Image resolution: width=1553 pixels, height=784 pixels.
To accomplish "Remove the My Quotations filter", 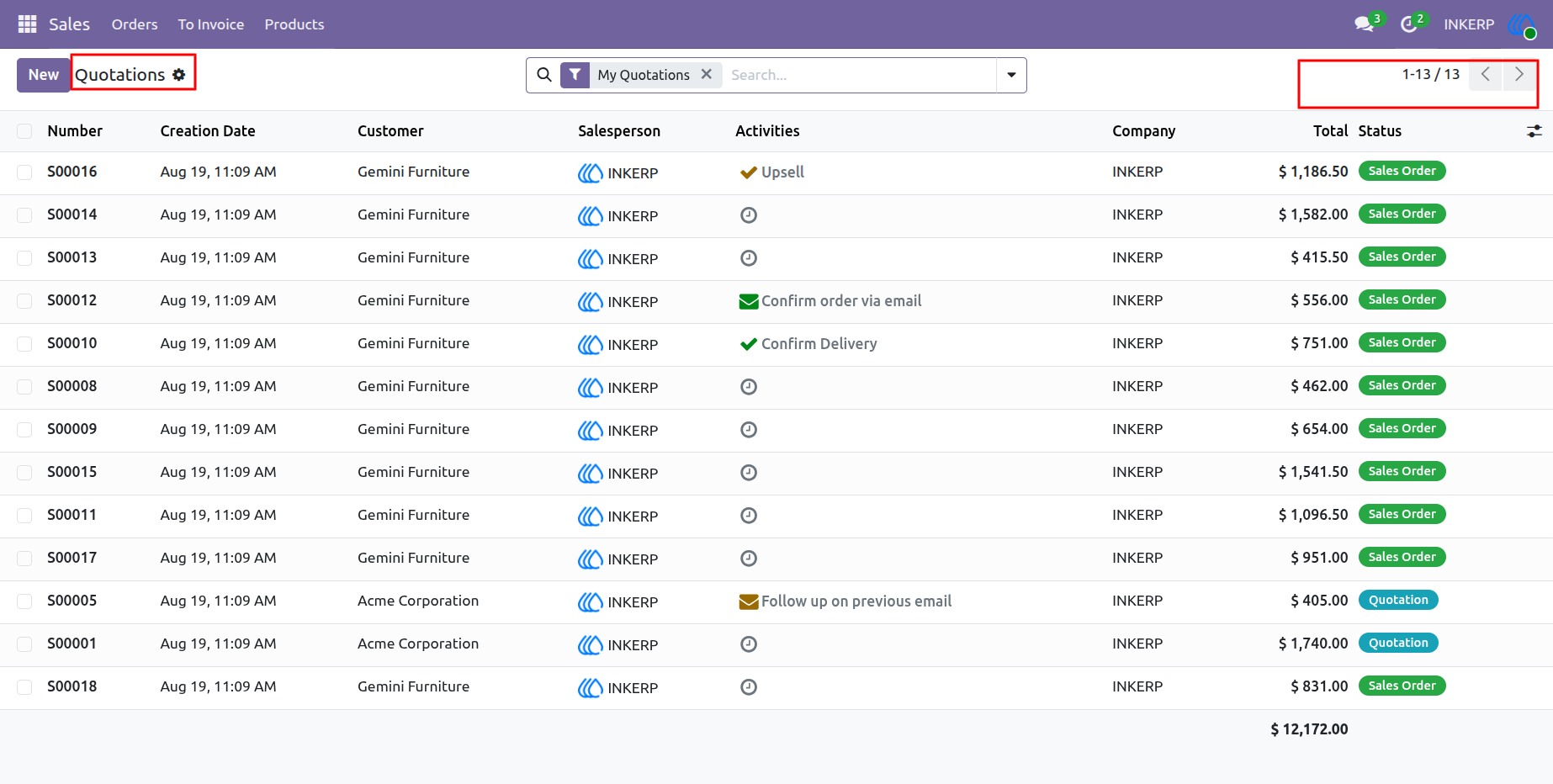I will tap(707, 74).
